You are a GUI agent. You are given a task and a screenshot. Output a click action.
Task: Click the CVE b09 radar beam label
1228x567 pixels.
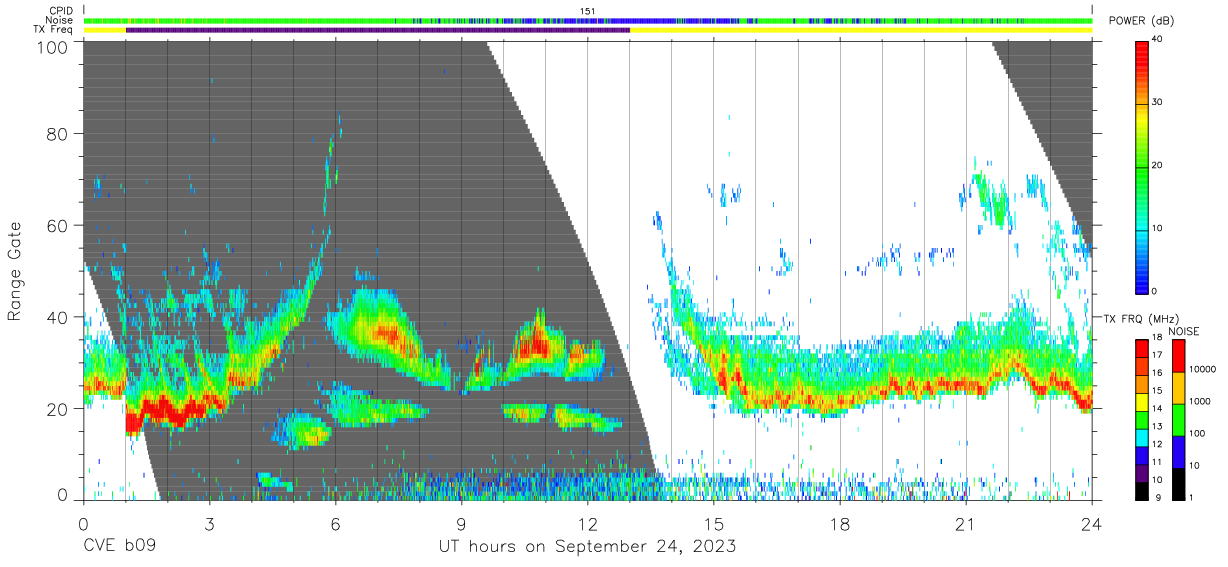tap(119, 546)
